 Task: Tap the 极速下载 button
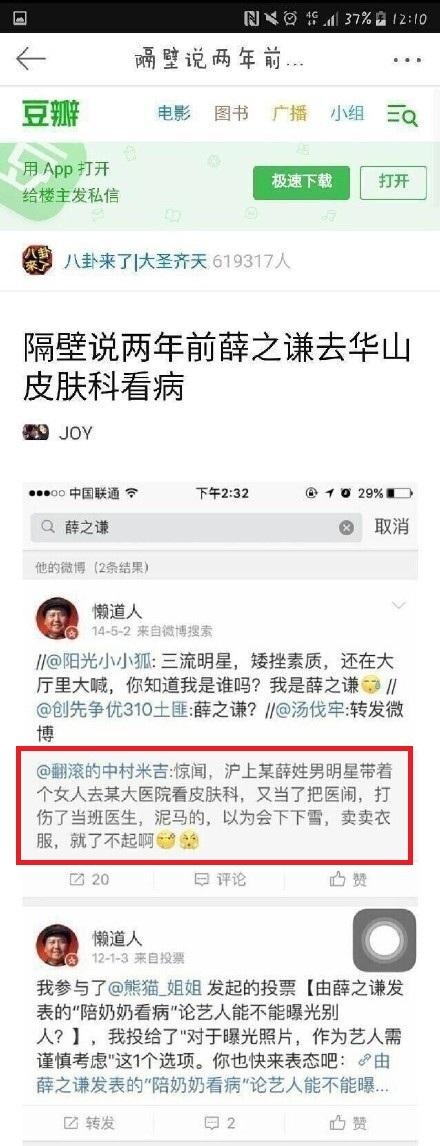click(301, 182)
